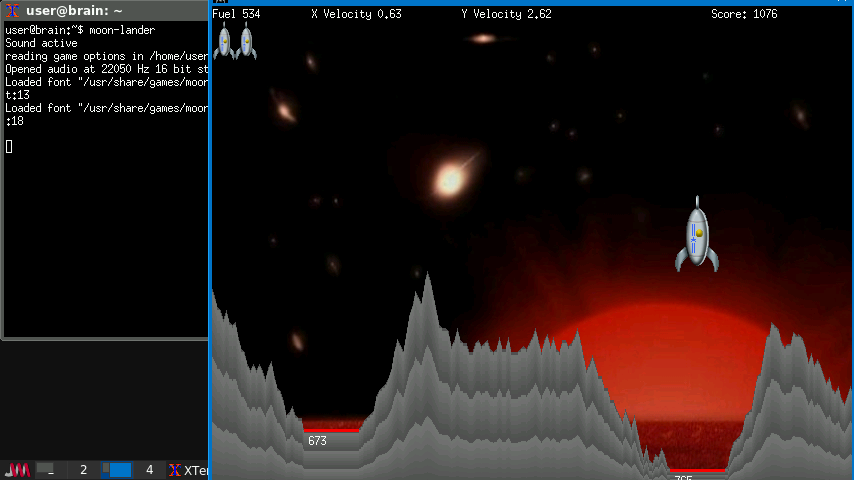Switch to virtual desktop 2
This screenshot has width=854, height=480.
click(83, 470)
